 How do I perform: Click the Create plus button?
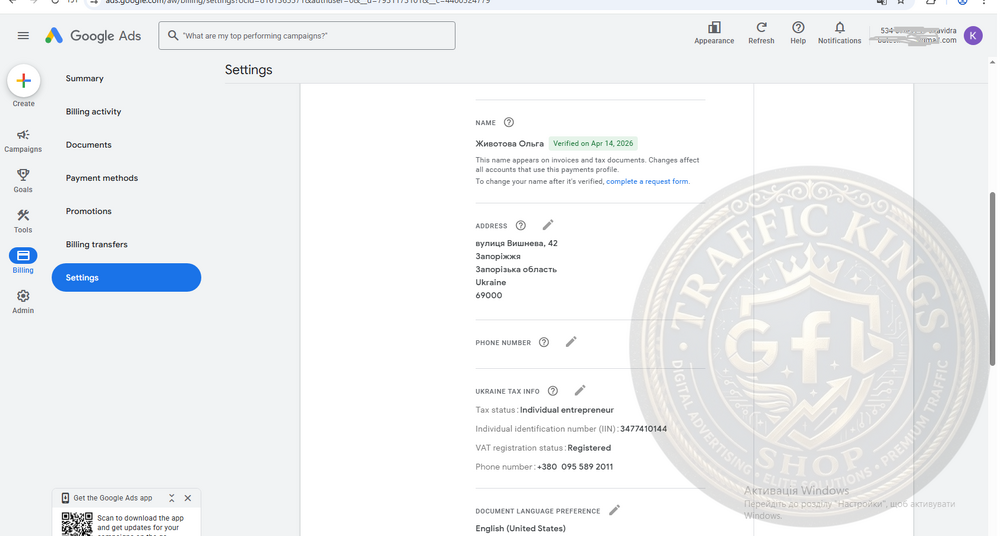tap(24, 81)
